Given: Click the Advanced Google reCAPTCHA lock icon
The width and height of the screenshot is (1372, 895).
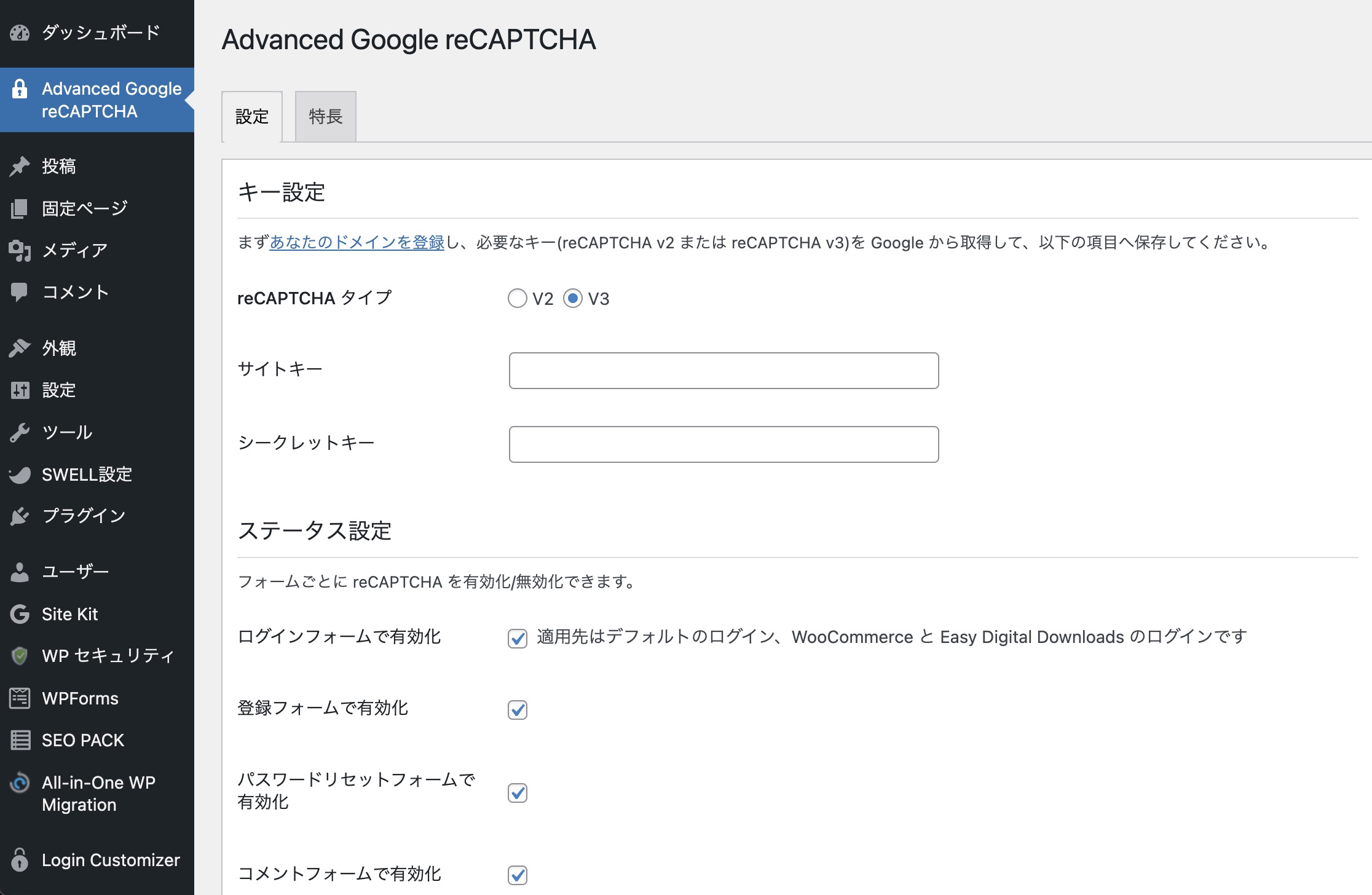Looking at the screenshot, I should [x=20, y=89].
